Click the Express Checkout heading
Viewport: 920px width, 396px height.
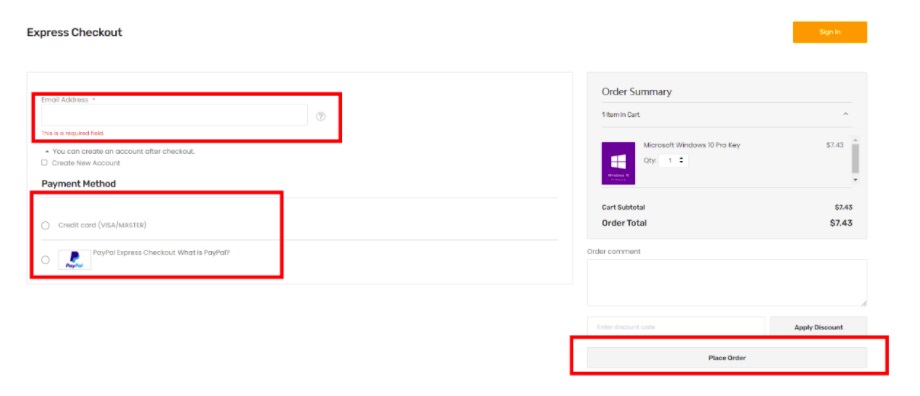(75, 32)
